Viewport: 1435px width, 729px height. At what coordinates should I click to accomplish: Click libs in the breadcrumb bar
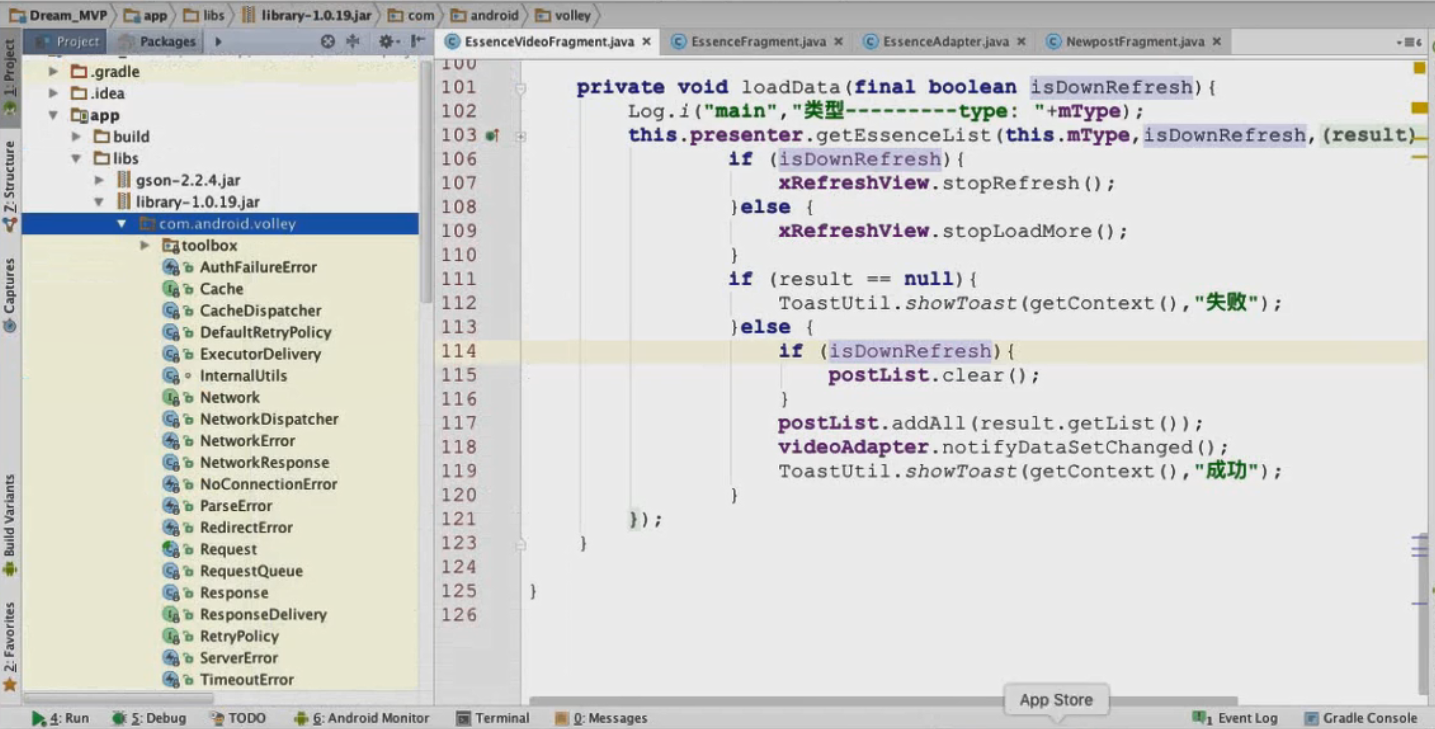[205, 15]
